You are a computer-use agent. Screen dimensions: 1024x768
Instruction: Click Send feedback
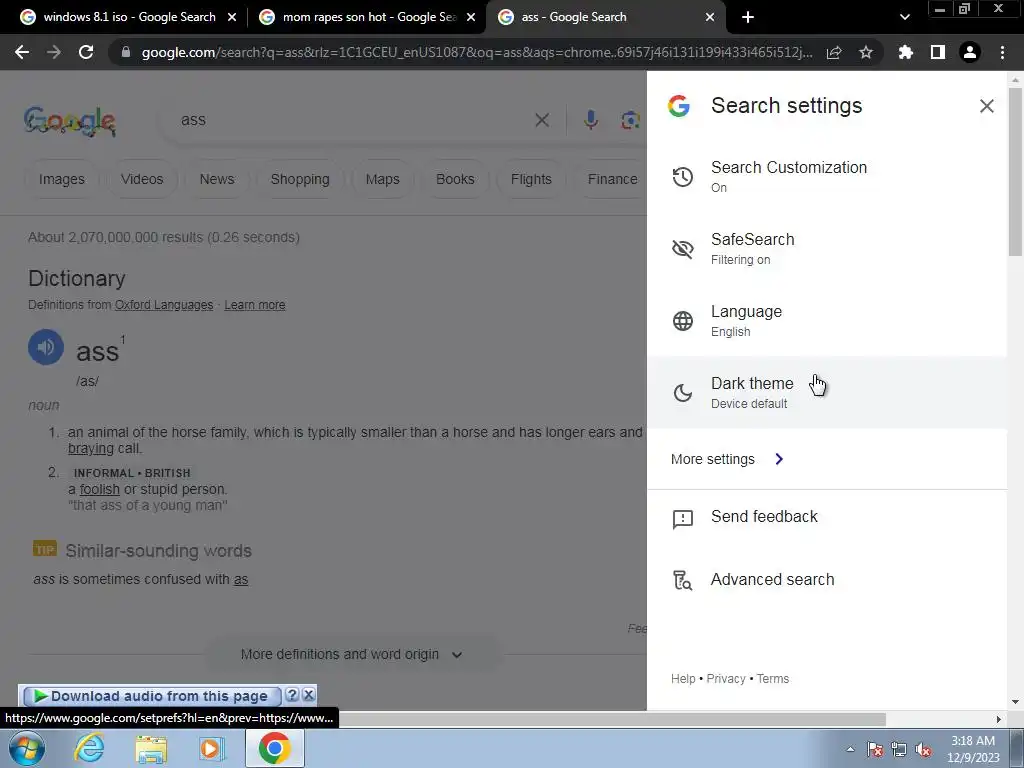pyautogui.click(x=827, y=517)
